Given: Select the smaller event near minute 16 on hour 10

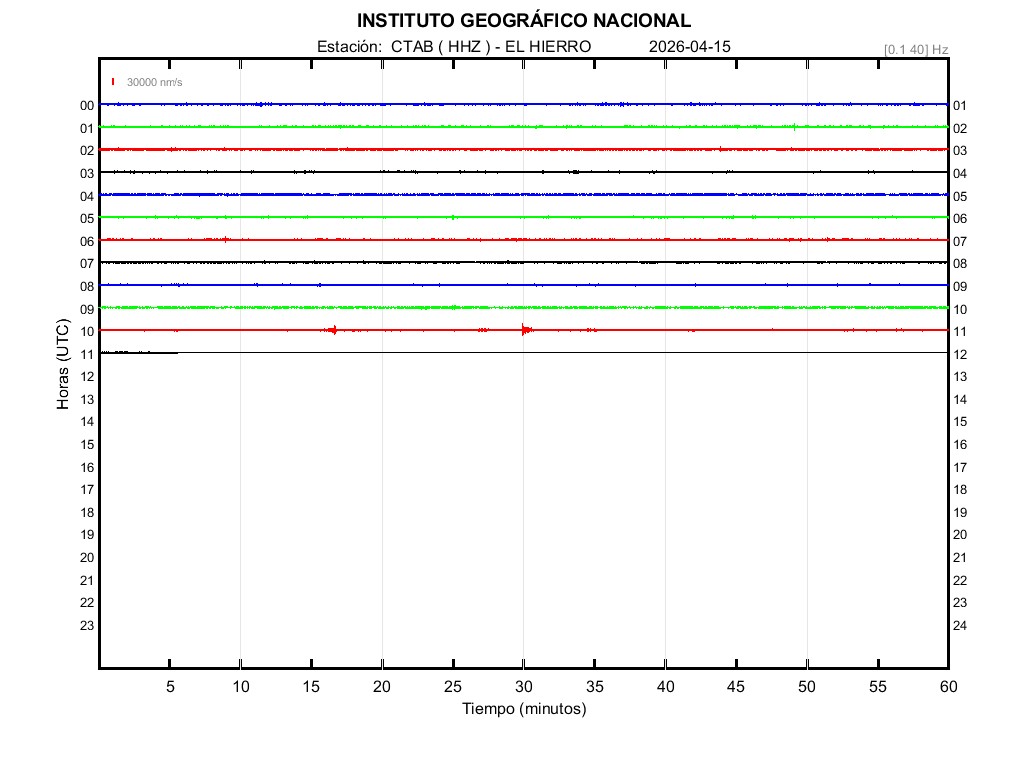Looking at the screenshot, I should [x=332, y=330].
